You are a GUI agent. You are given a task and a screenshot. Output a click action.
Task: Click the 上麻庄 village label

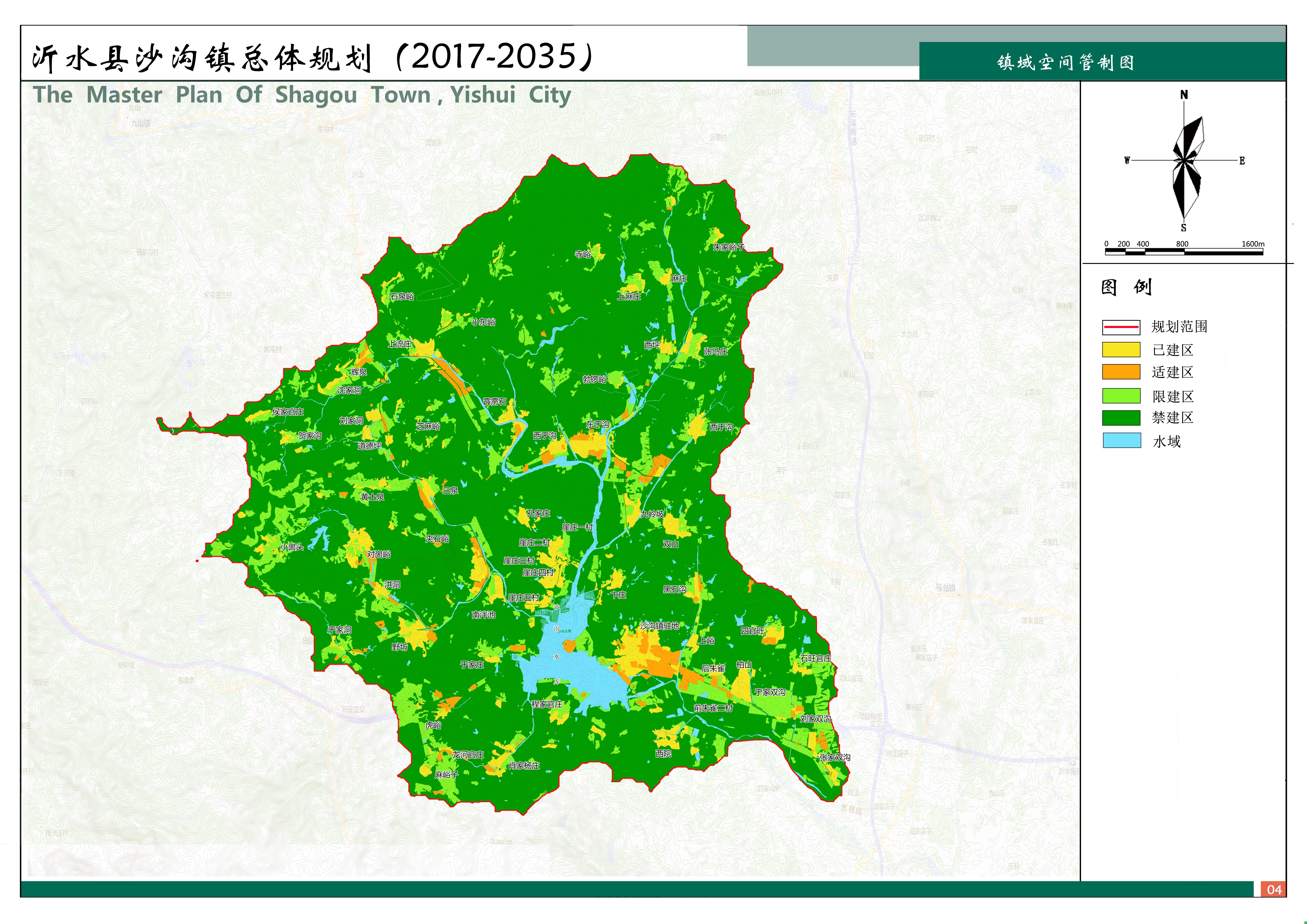629,297
